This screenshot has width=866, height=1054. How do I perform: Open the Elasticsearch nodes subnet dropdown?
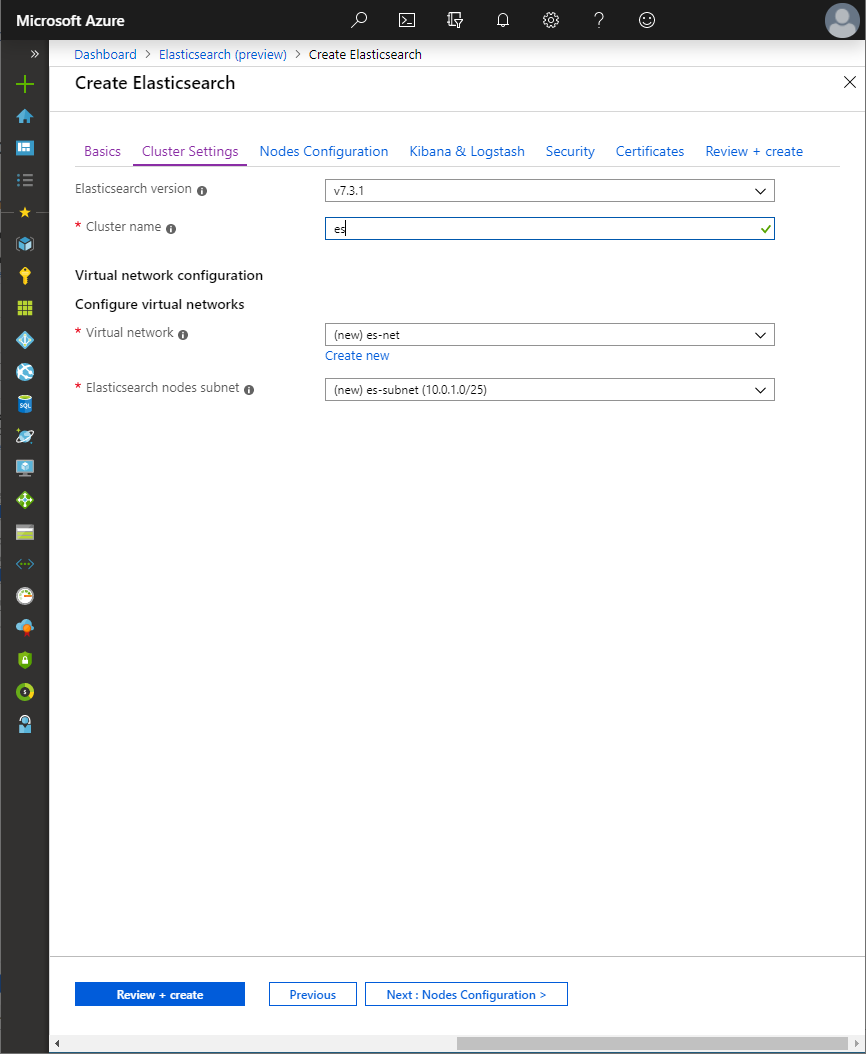(x=549, y=389)
